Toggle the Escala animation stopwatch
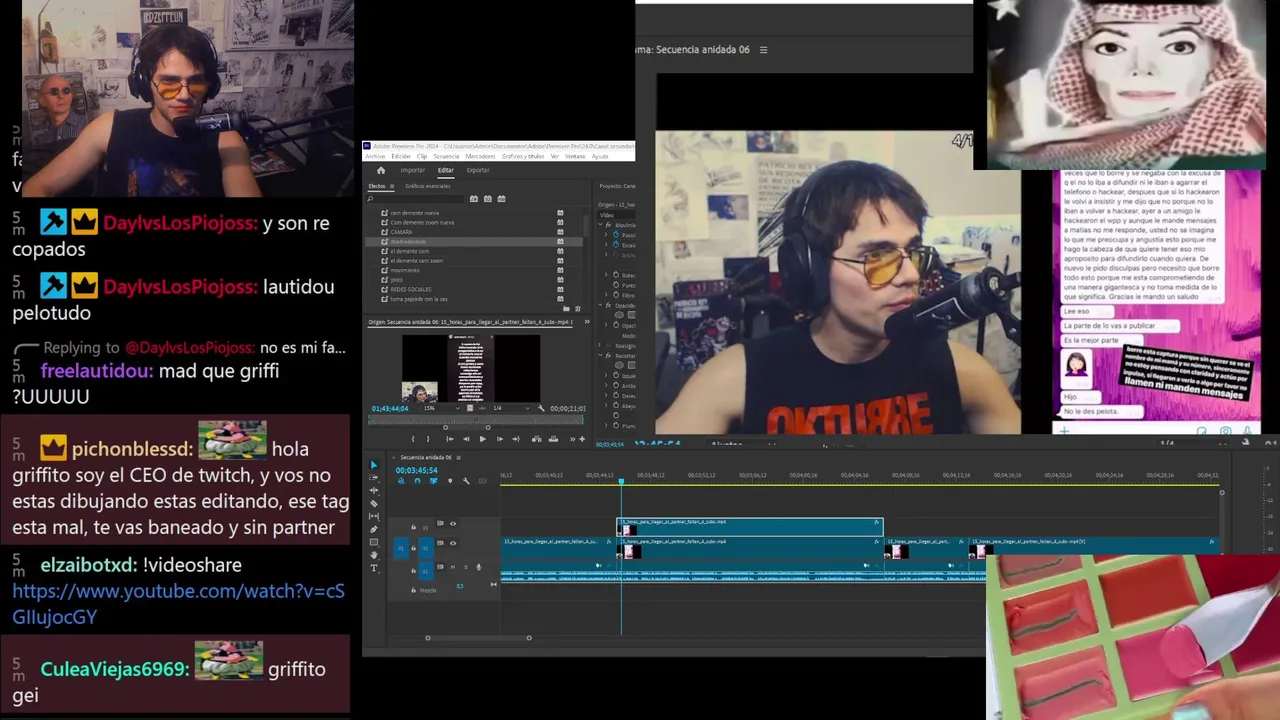 coord(616,245)
